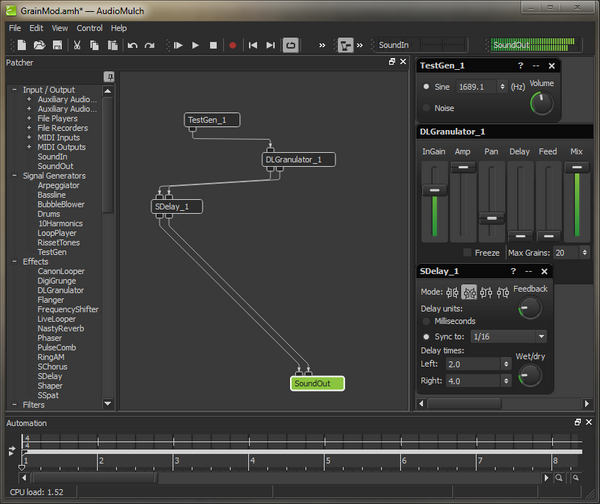The height and width of the screenshot is (504, 600).
Task: Click the Save document toolbar icon
Action: click(56, 45)
